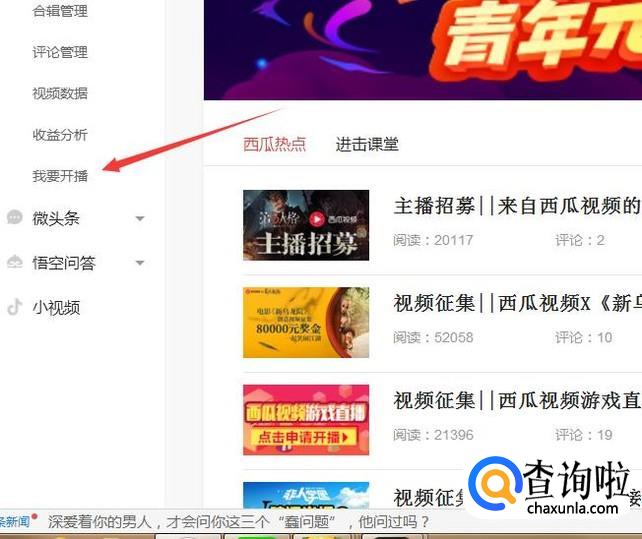Select 视频数据 in the sidebar
Screen dimensions: 642x539
60,93
